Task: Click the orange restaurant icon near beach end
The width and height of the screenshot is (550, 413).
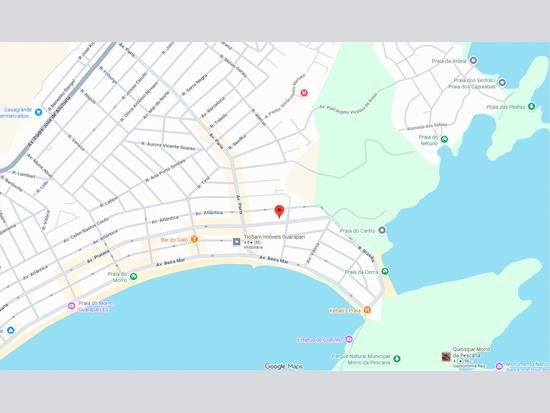Action: [367, 310]
